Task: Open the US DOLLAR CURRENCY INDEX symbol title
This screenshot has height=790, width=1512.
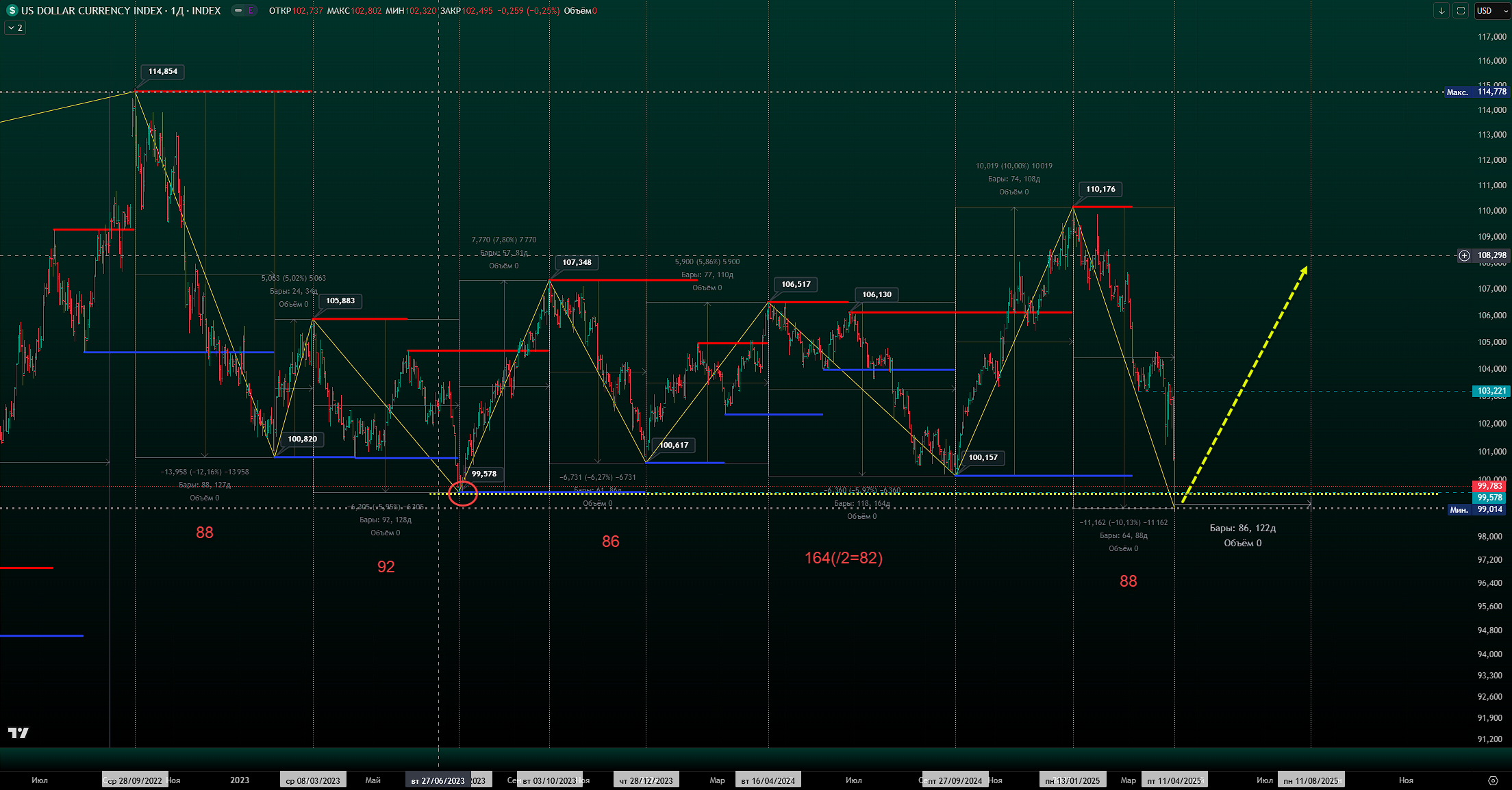Action: point(121,10)
